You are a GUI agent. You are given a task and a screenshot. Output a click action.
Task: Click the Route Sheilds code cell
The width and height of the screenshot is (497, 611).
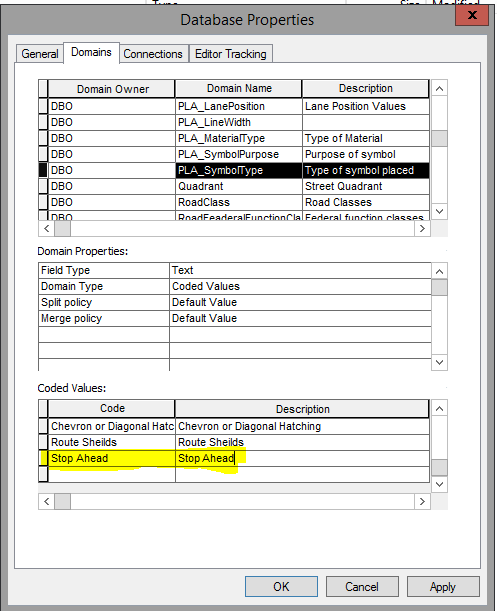112,442
